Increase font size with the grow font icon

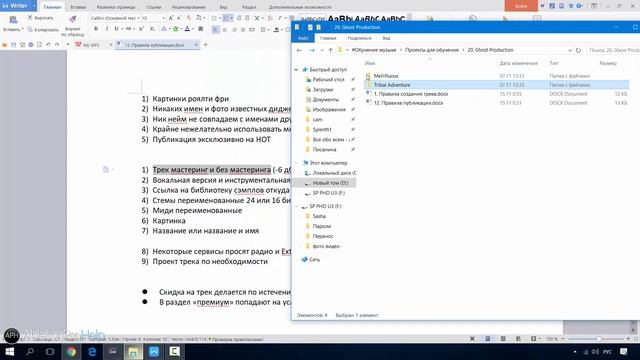(171, 18)
